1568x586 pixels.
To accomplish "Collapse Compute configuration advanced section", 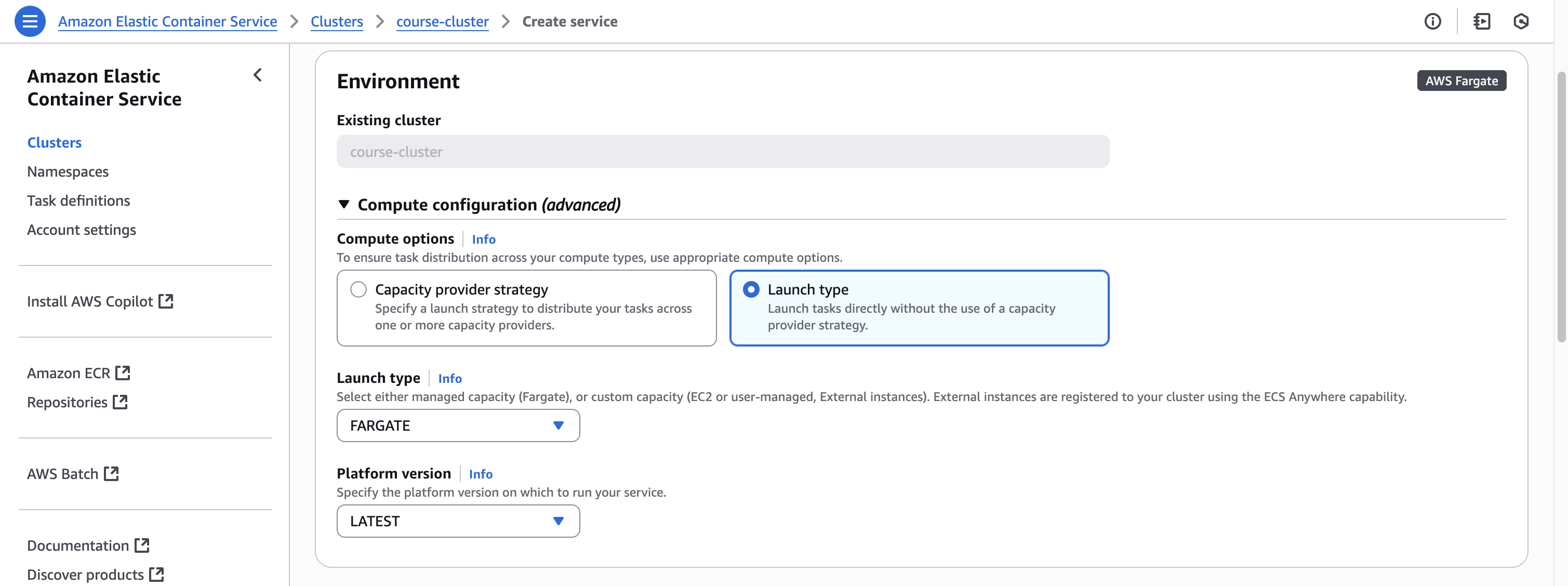I will point(344,205).
